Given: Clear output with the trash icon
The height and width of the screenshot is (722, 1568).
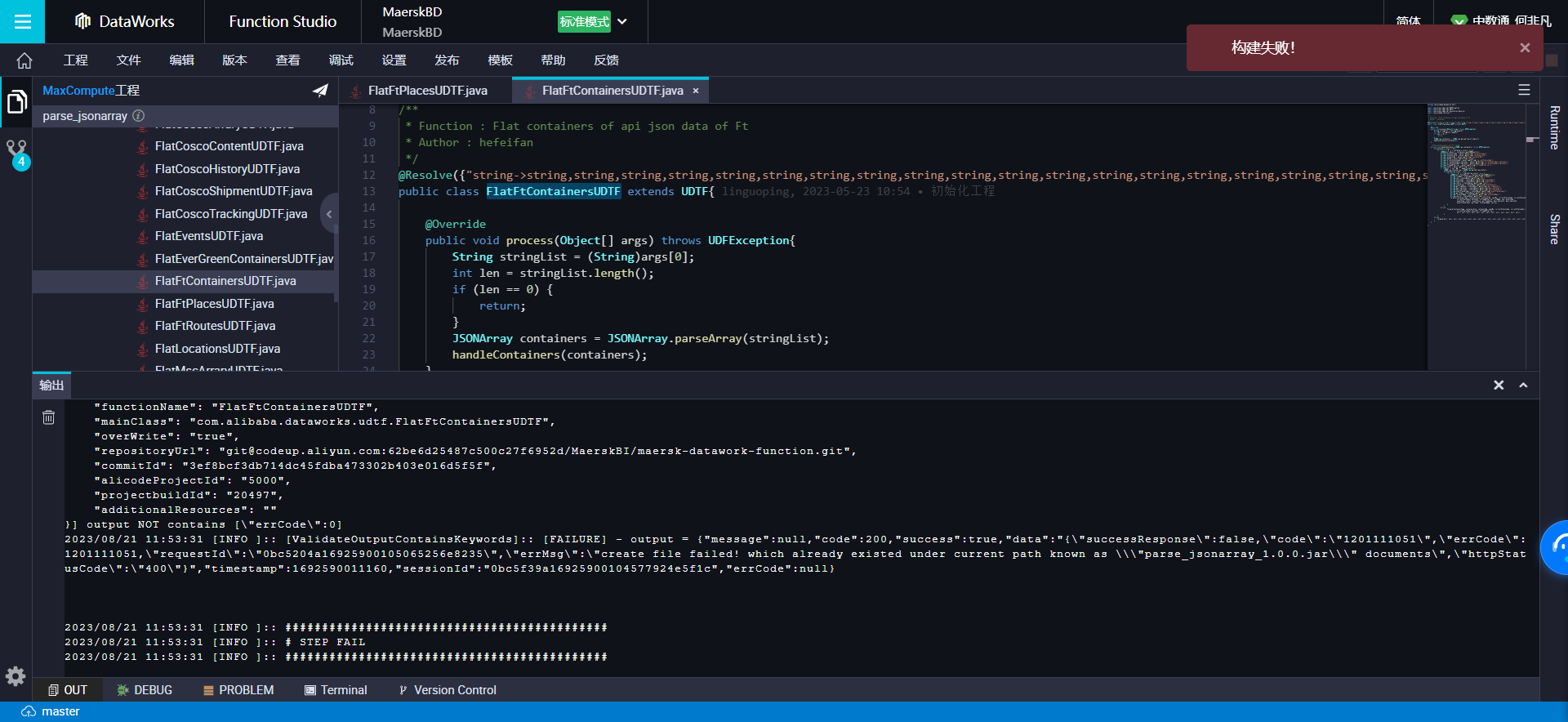Looking at the screenshot, I should click(49, 417).
